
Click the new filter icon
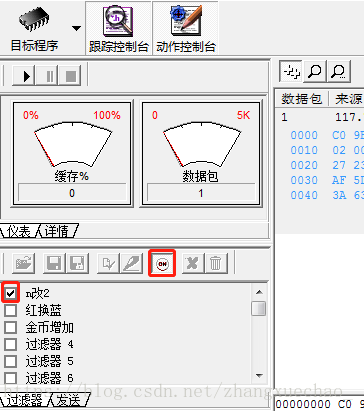[x=108, y=264]
